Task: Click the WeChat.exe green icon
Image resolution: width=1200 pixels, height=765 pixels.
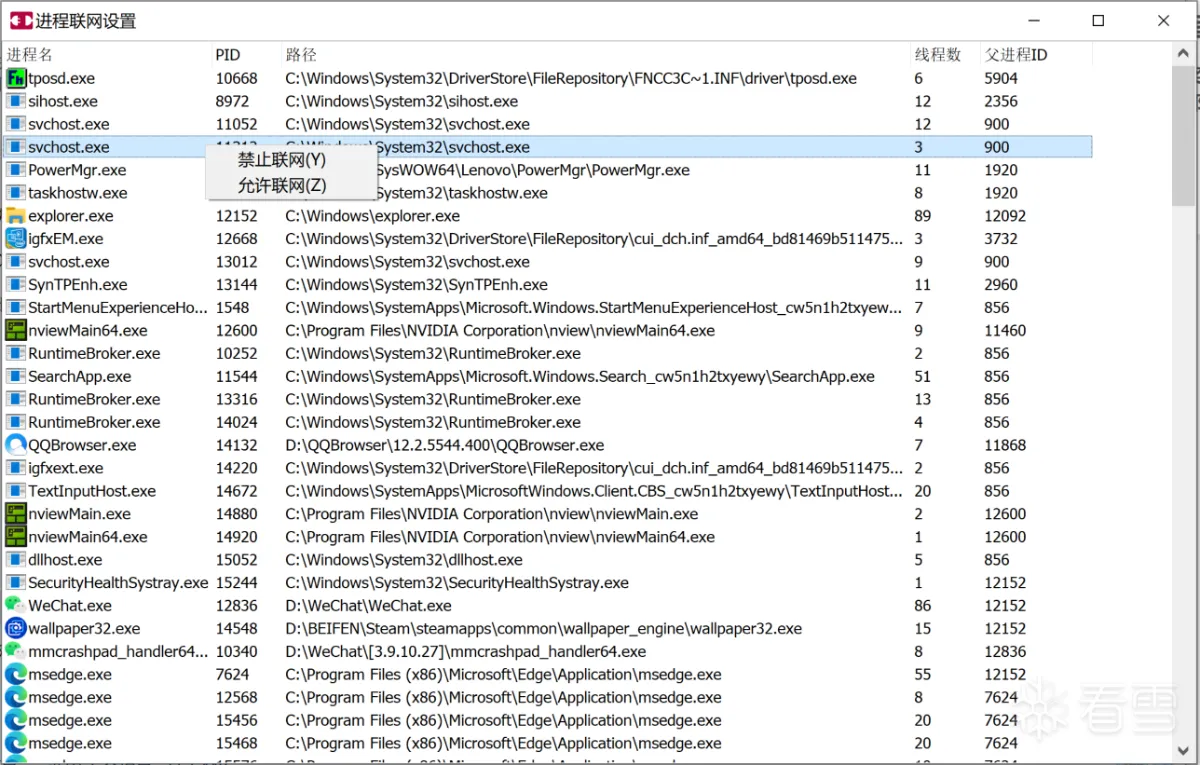Action: pyautogui.click(x=16, y=606)
